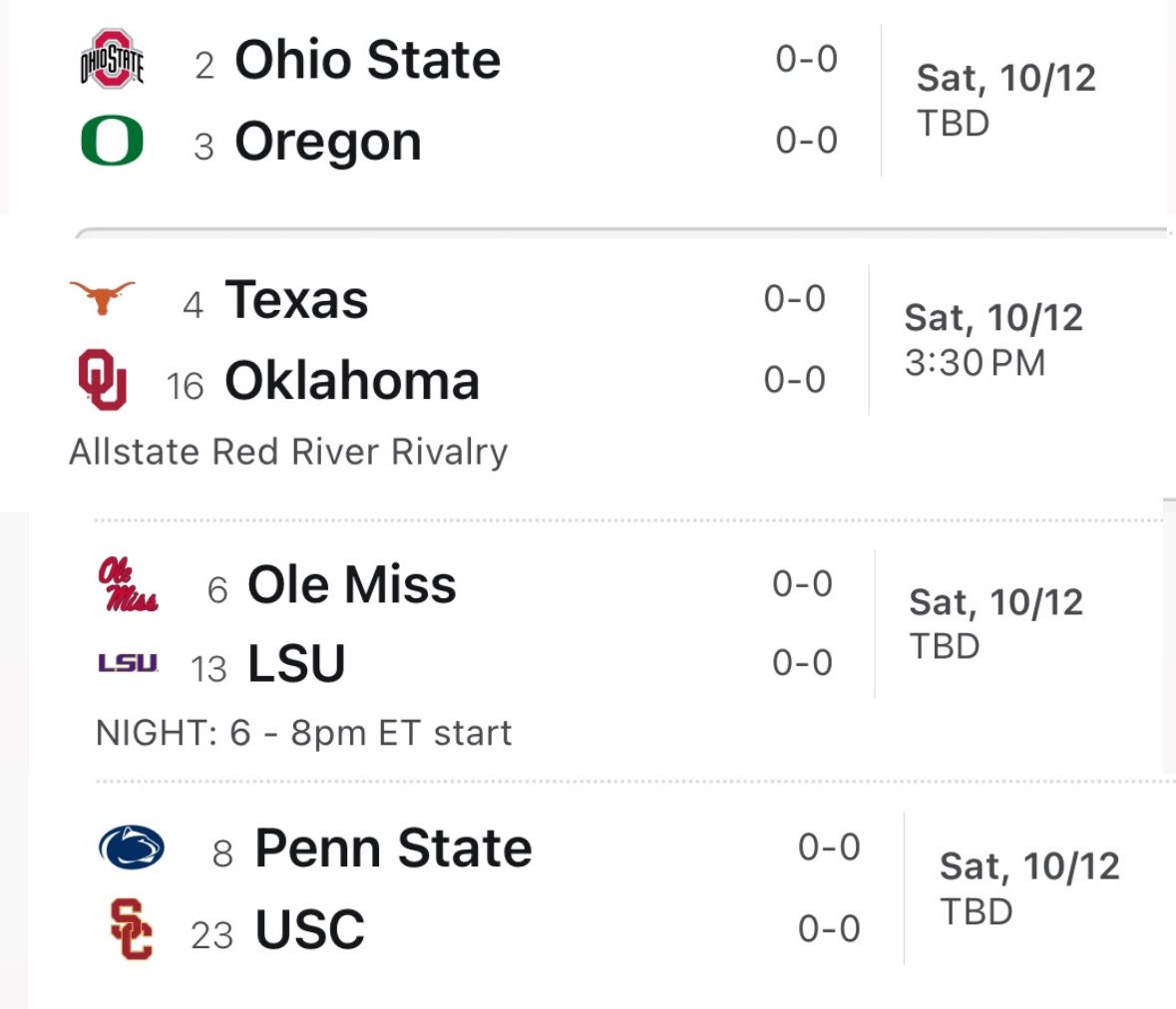Screen dimensions: 1176x1009
Task: Select the Texas team name
Action: (296, 299)
